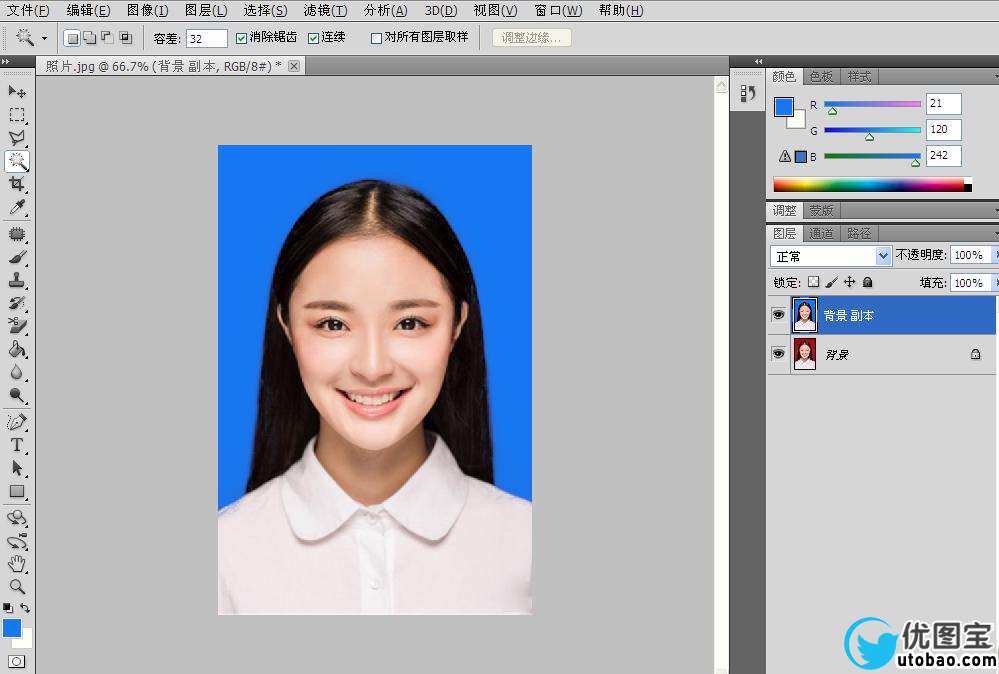Select the History Brush tool
The width and height of the screenshot is (999, 674).
(17, 303)
